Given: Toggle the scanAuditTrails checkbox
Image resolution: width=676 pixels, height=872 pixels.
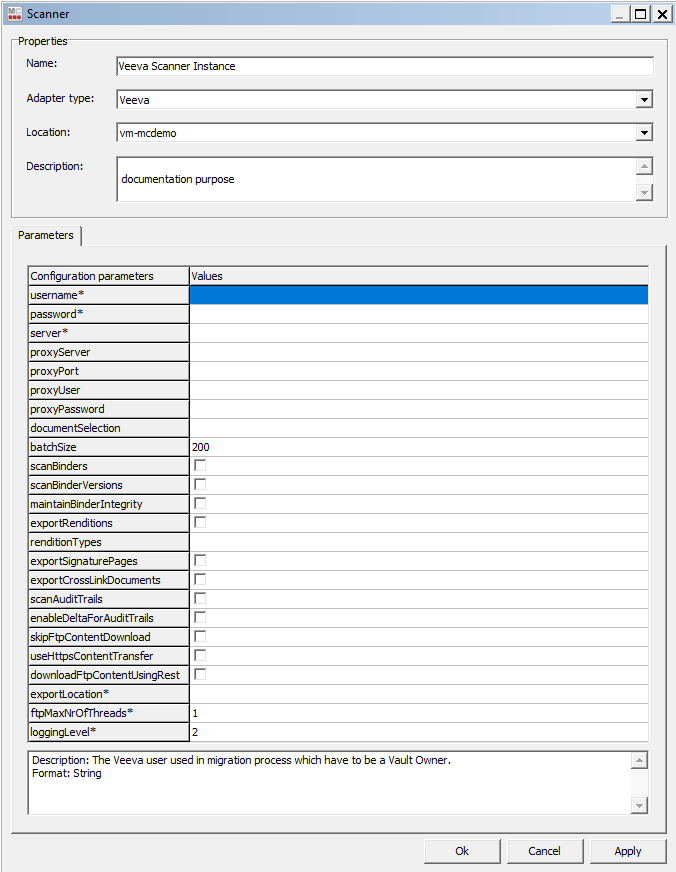Looking at the screenshot, I should tap(200, 599).
